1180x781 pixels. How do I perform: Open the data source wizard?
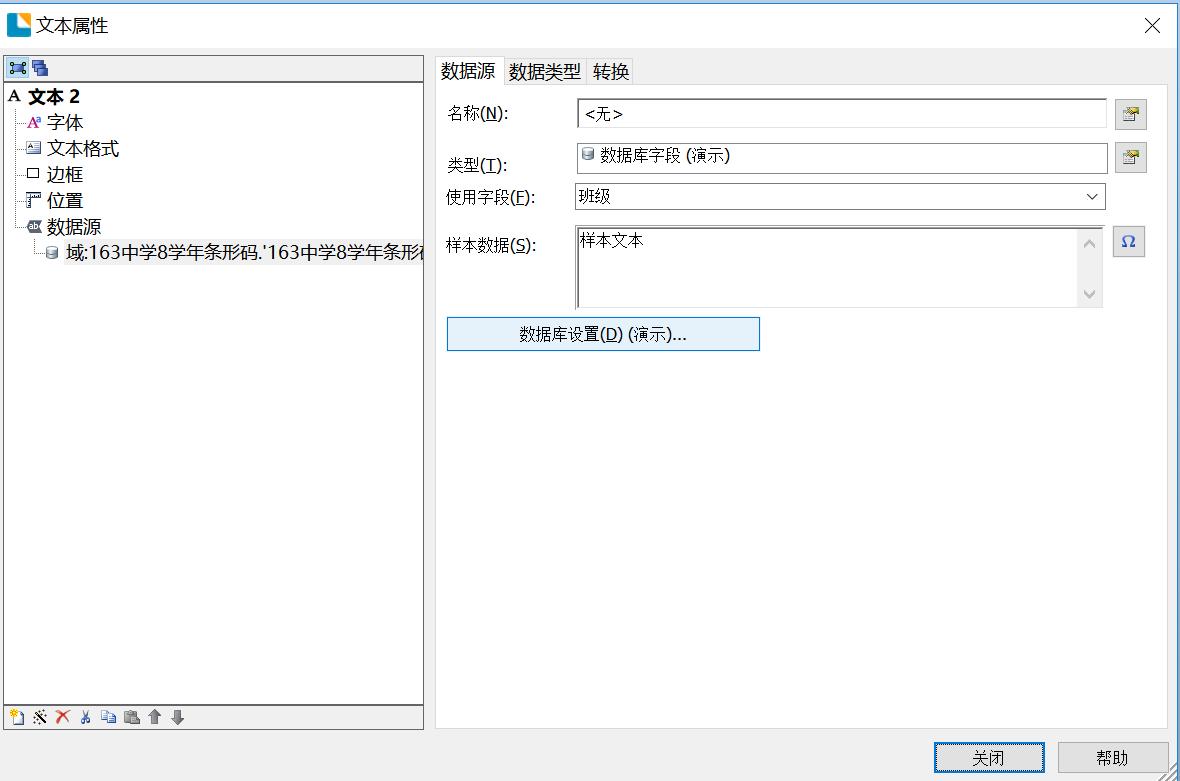pyautogui.click(x=40, y=717)
